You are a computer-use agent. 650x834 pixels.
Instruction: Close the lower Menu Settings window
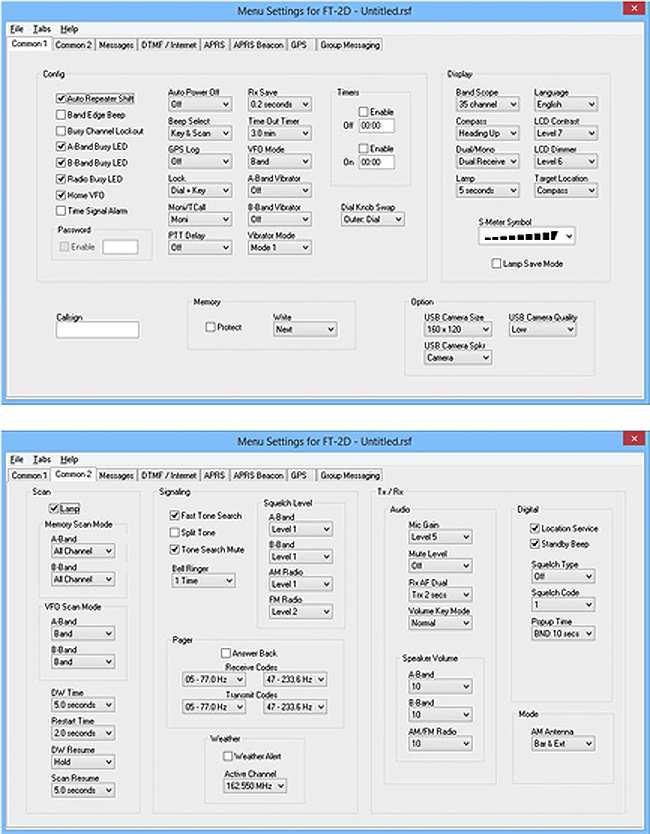pos(634,439)
